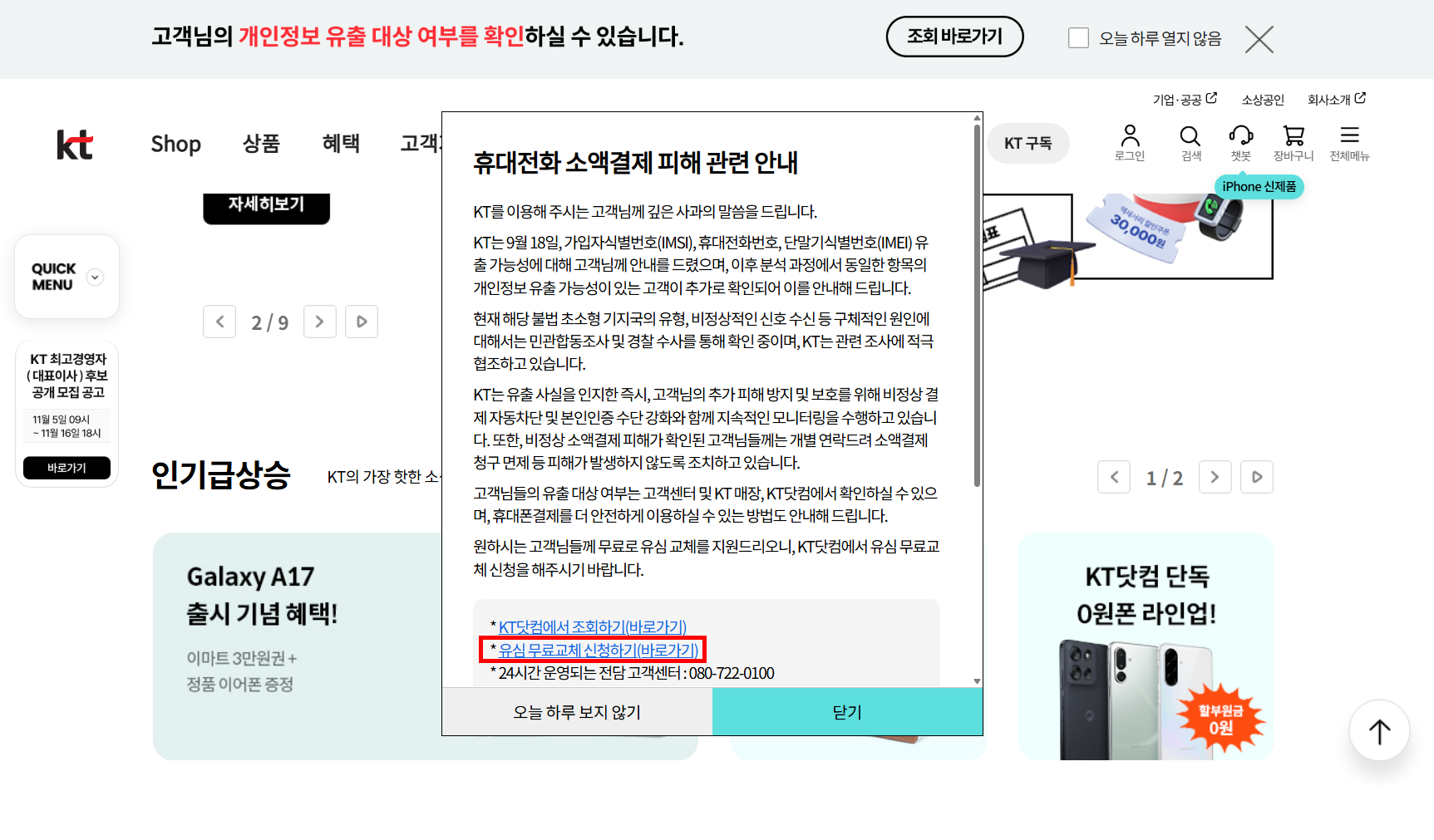Play the 1/2 인기급상승 carousel
This screenshot has width=1434, height=840.
[1257, 477]
